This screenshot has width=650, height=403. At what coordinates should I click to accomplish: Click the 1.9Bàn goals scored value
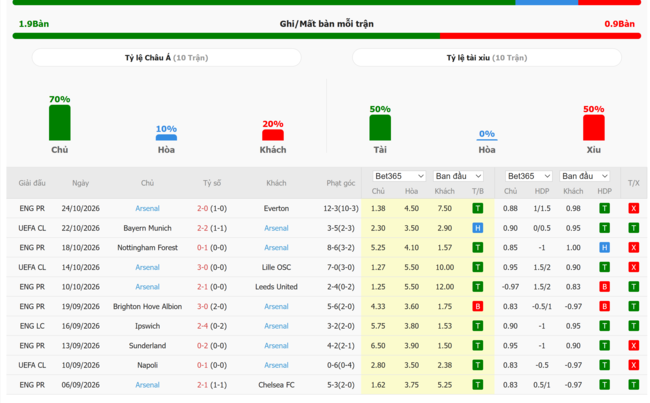pyautogui.click(x=34, y=24)
